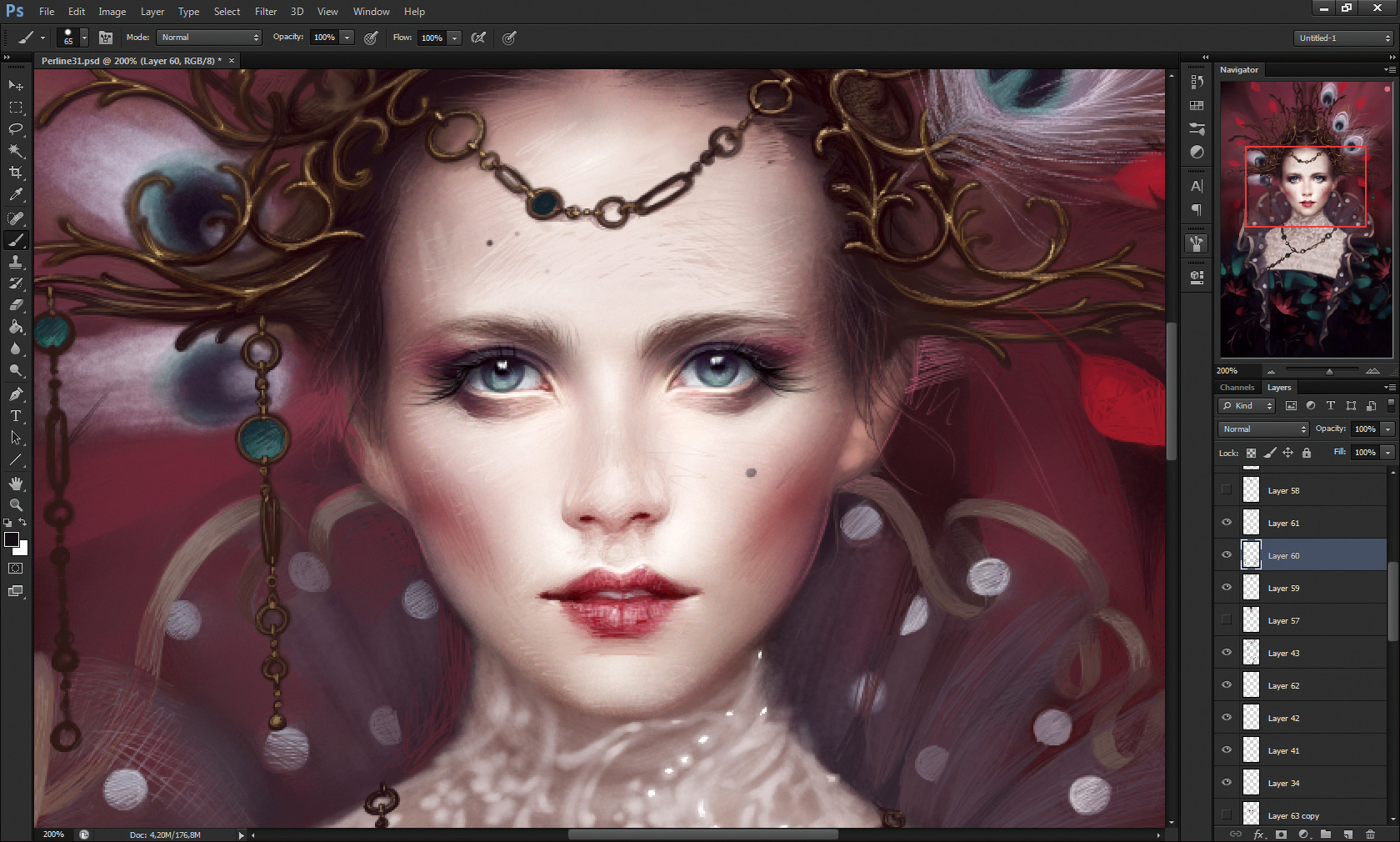Open the Window menu
Viewport: 1400px width, 842px height.
pyautogui.click(x=371, y=12)
